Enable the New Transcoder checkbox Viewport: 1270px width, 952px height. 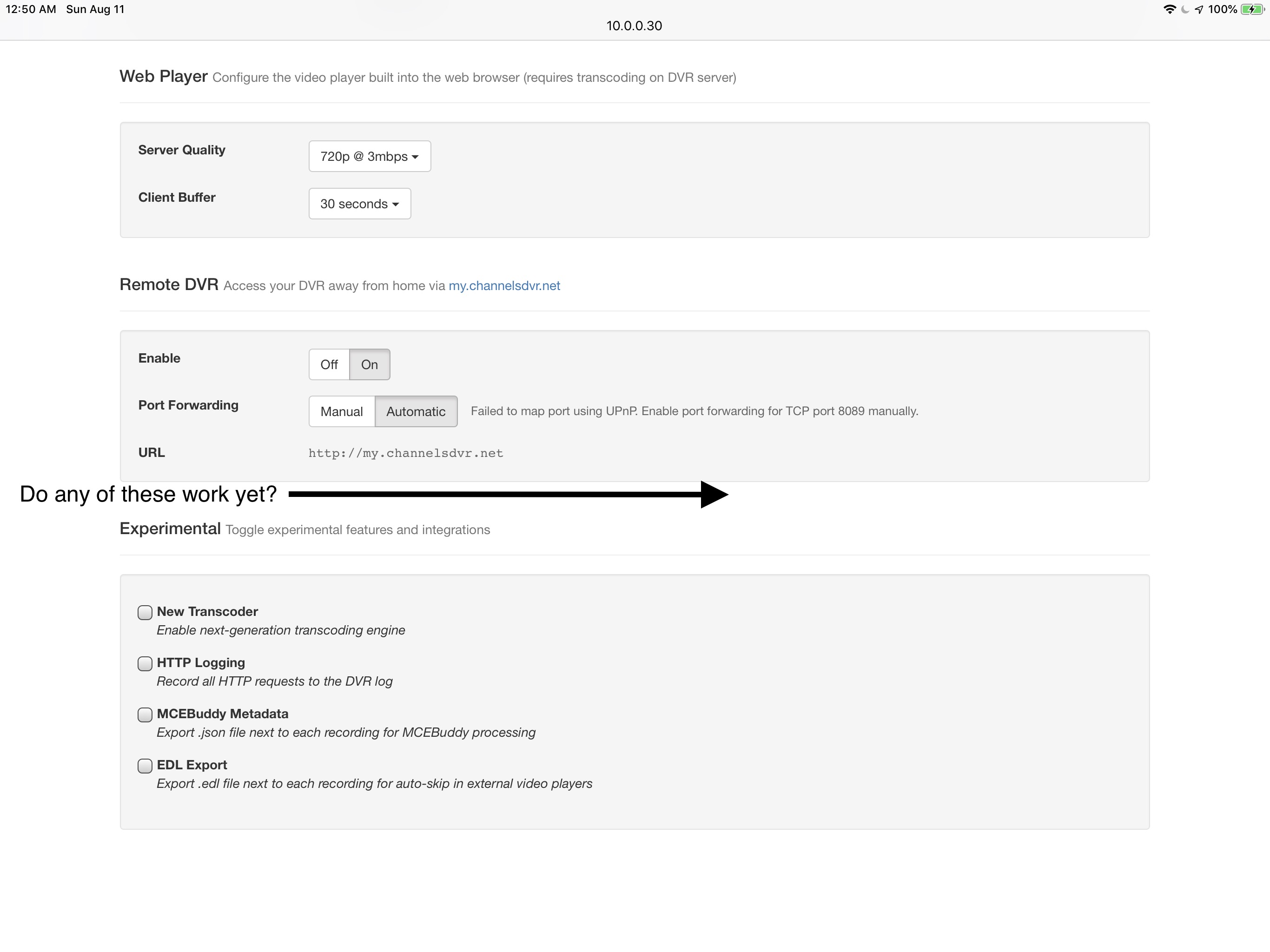click(x=145, y=613)
